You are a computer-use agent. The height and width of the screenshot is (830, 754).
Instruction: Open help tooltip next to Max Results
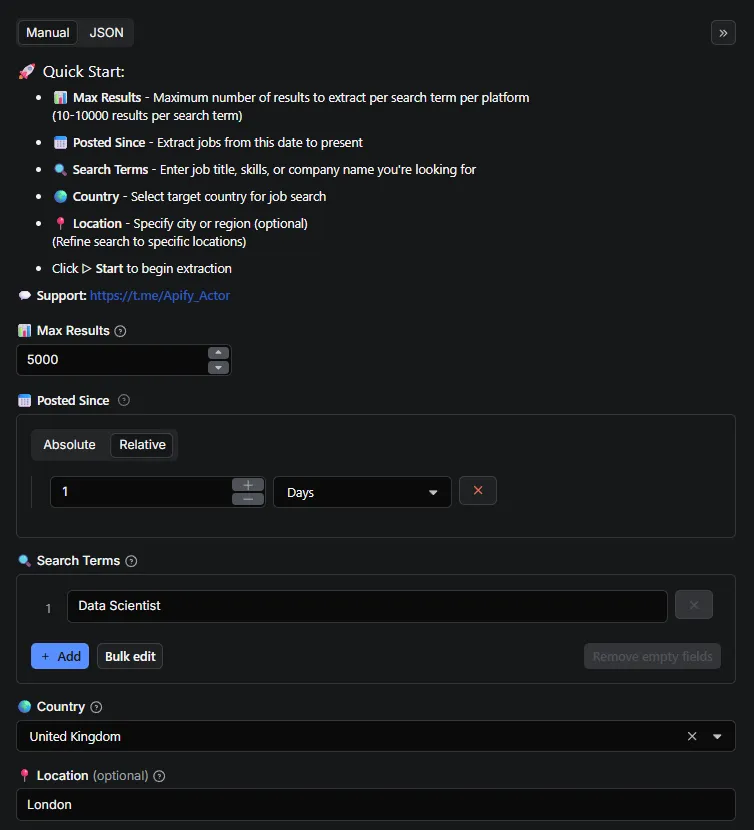(121, 331)
